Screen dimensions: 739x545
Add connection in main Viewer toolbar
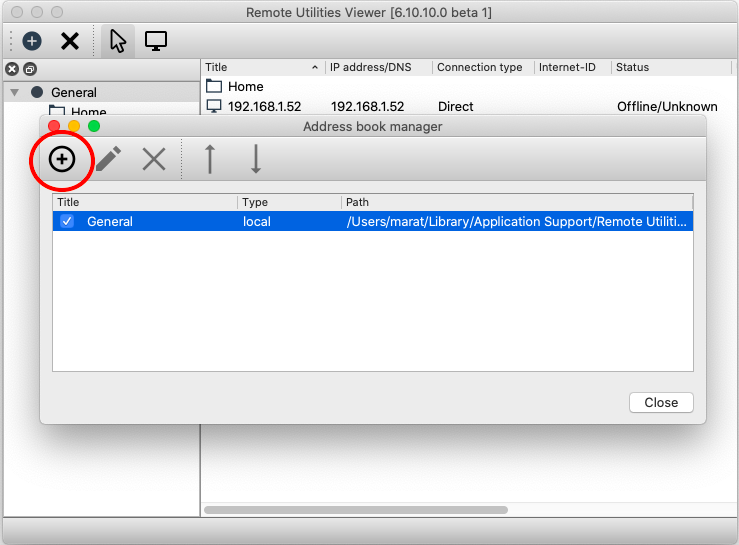(x=32, y=41)
